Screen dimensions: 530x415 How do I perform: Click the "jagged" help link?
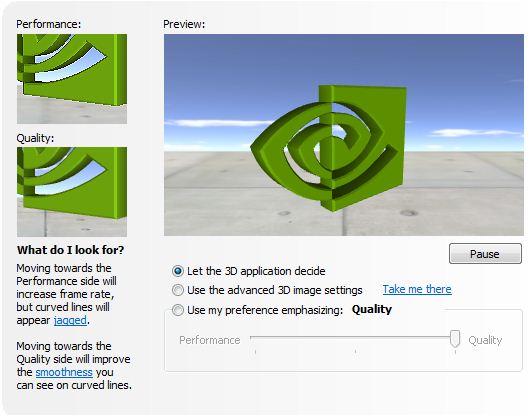click(x=70, y=320)
